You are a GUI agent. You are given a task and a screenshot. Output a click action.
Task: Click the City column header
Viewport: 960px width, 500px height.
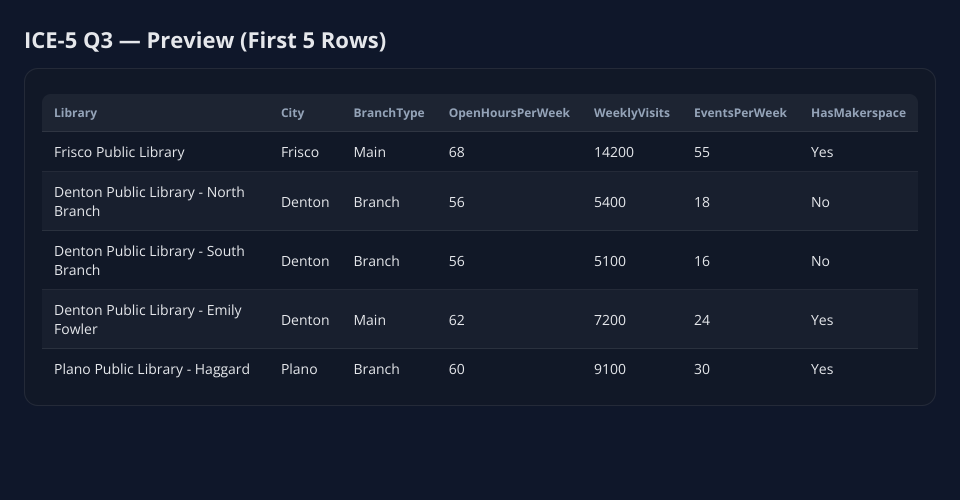[x=292, y=113]
